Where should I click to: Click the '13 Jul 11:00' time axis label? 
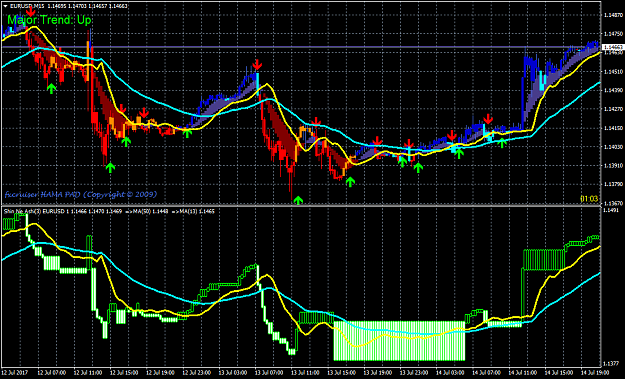click(x=306, y=373)
